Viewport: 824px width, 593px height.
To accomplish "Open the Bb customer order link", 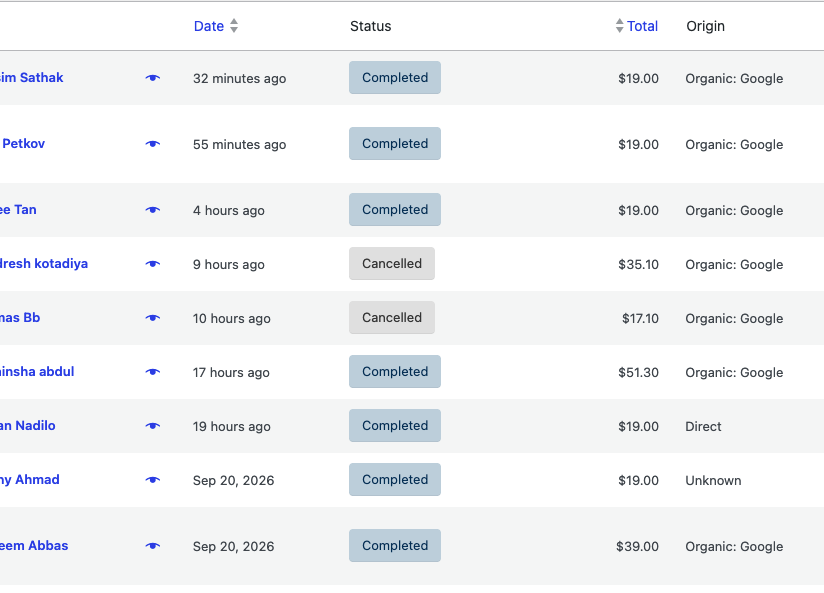I will coord(20,318).
